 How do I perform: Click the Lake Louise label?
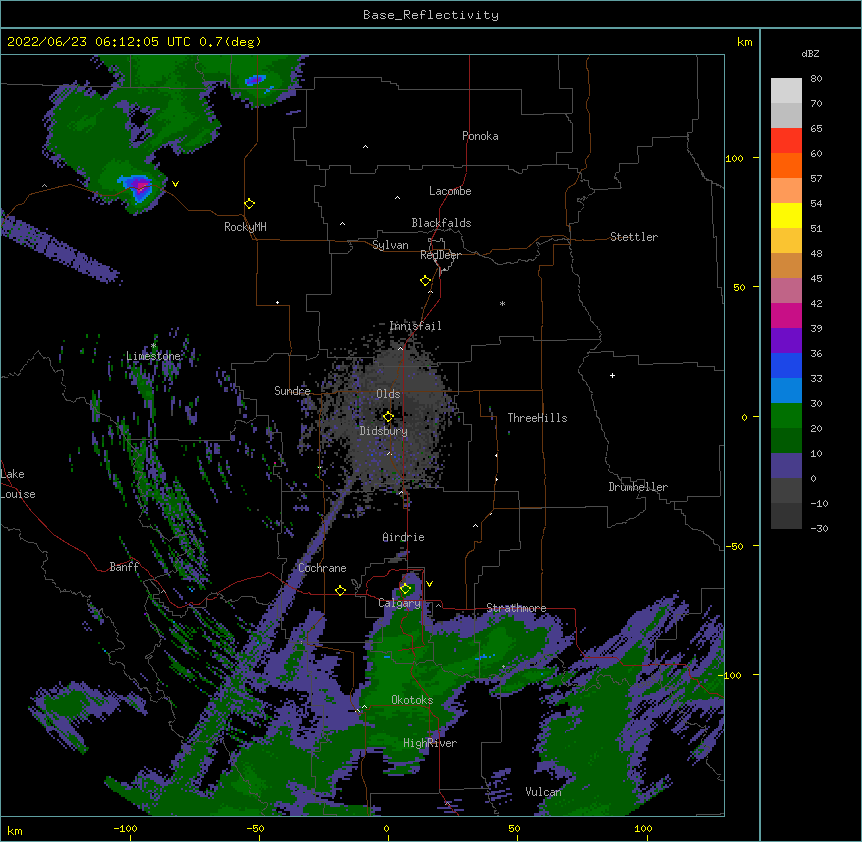pyautogui.click(x=18, y=484)
